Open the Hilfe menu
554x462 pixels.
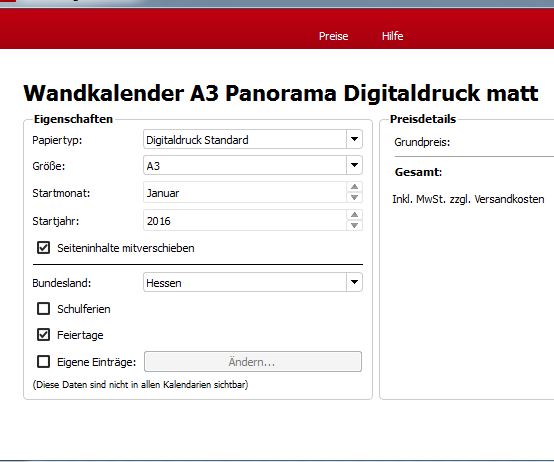(x=392, y=36)
